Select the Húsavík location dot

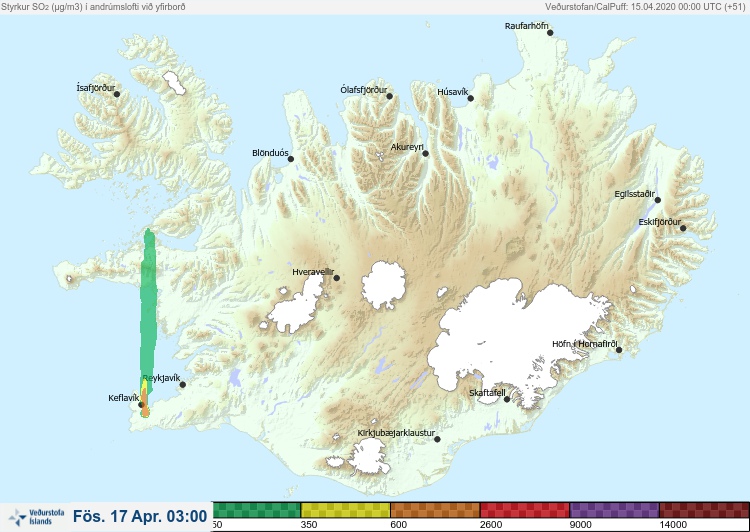(x=470, y=98)
